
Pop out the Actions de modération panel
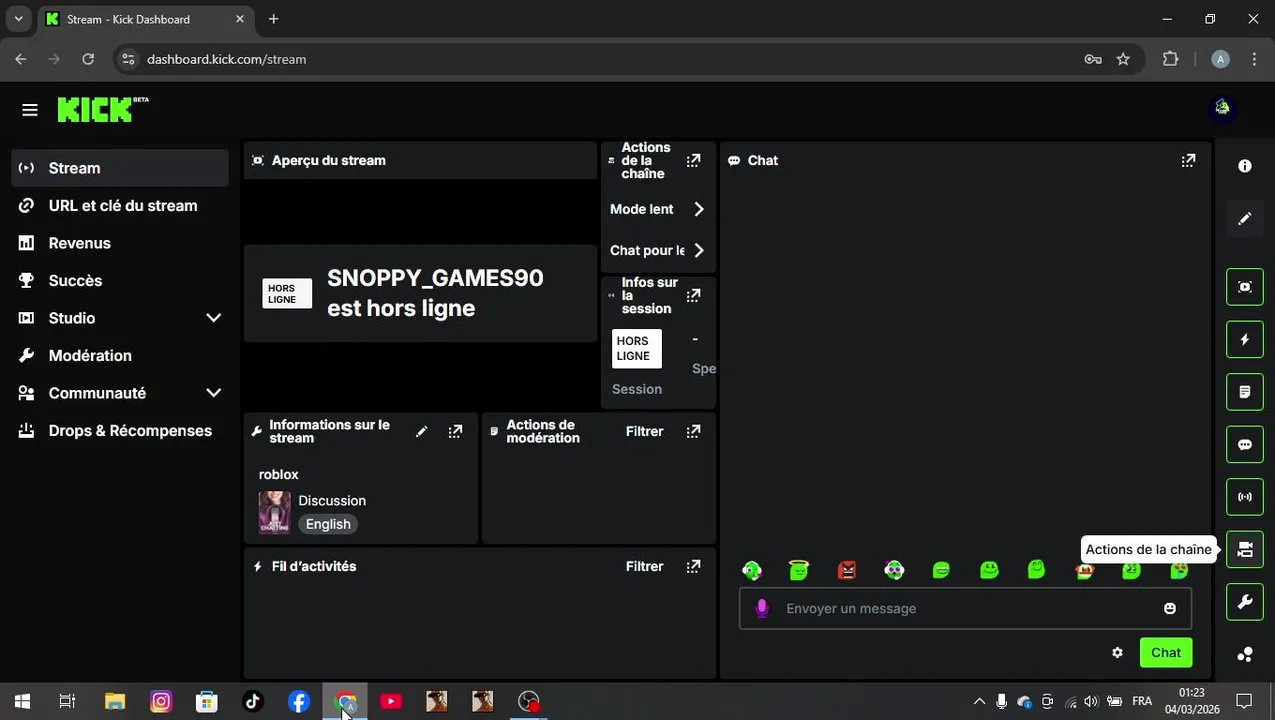694,431
